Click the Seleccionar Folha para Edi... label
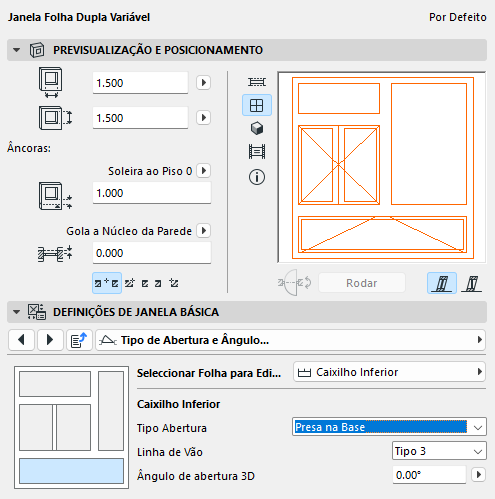This screenshot has height=499, width=495. point(209,373)
